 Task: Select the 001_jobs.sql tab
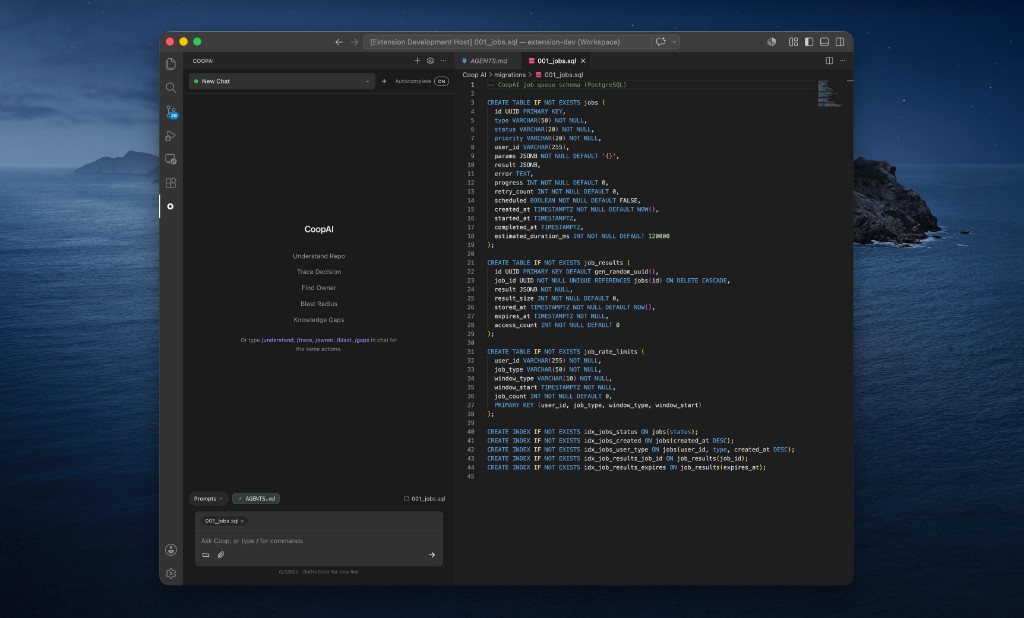coord(556,61)
